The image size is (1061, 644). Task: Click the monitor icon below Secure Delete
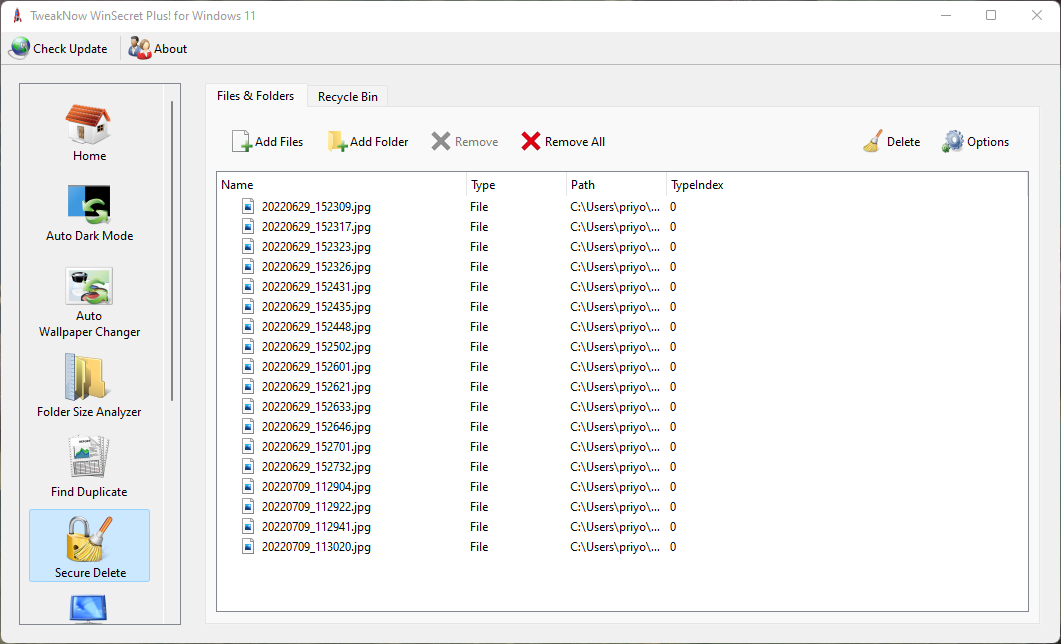pyautogui.click(x=89, y=608)
